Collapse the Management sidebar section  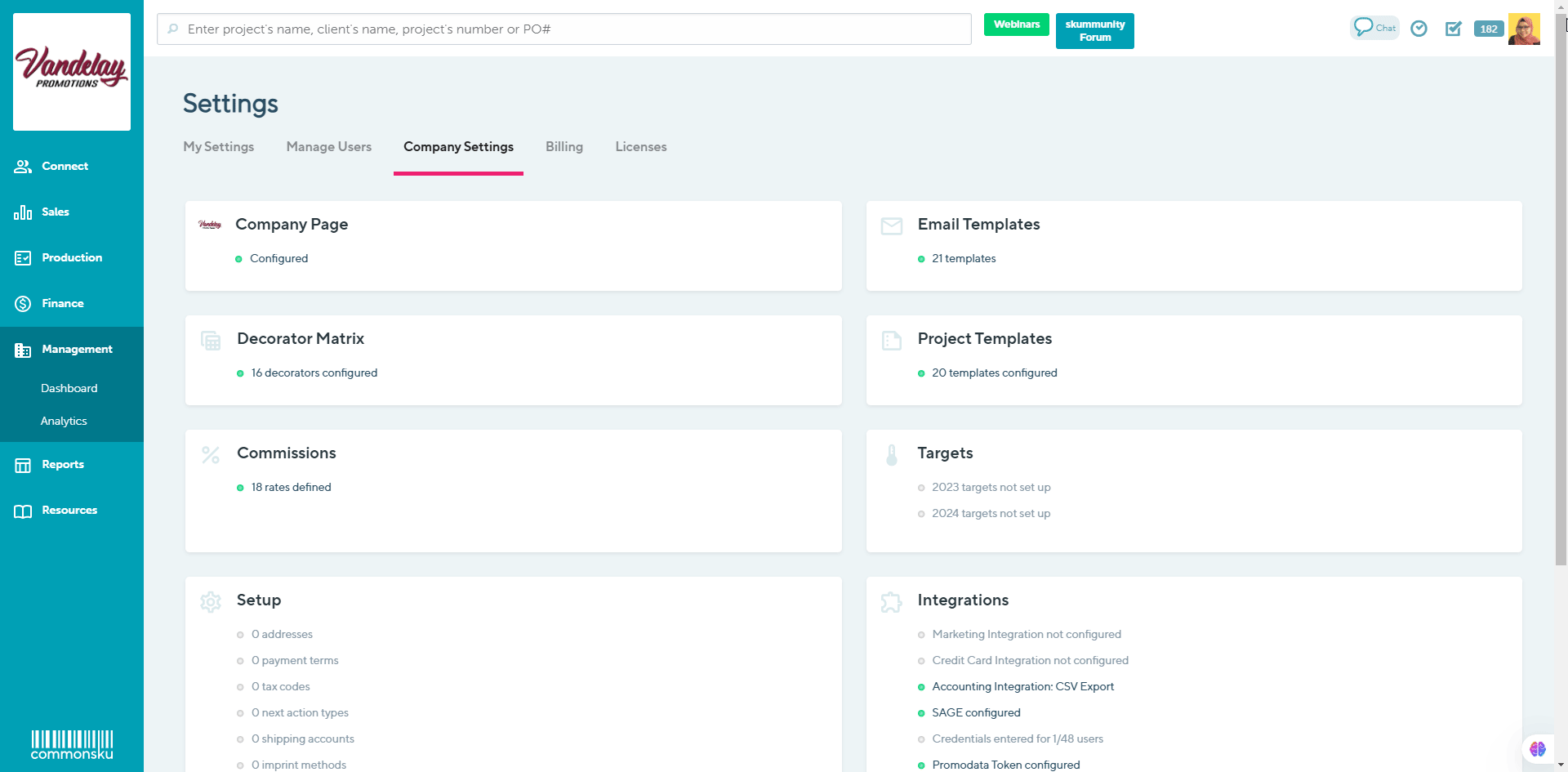coord(78,349)
